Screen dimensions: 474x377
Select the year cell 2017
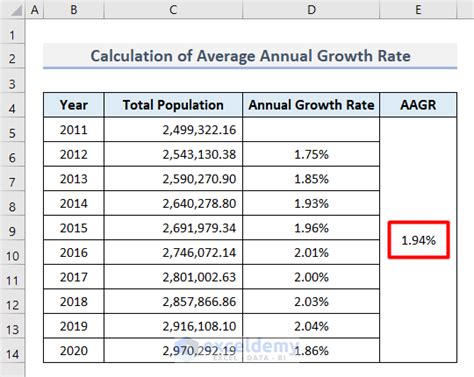click(74, 277)
